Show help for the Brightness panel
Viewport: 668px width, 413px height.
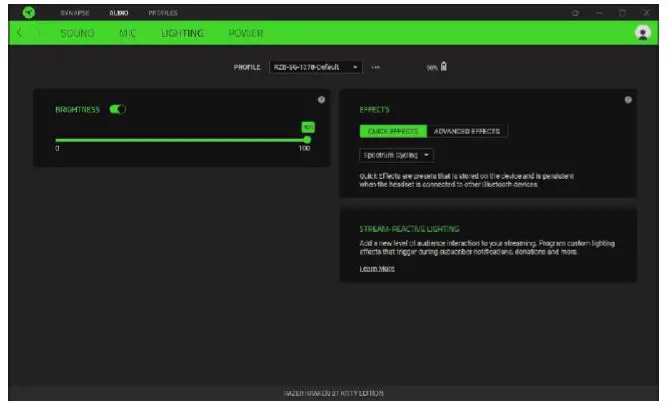pyautogui.click(x=321, y=100)
